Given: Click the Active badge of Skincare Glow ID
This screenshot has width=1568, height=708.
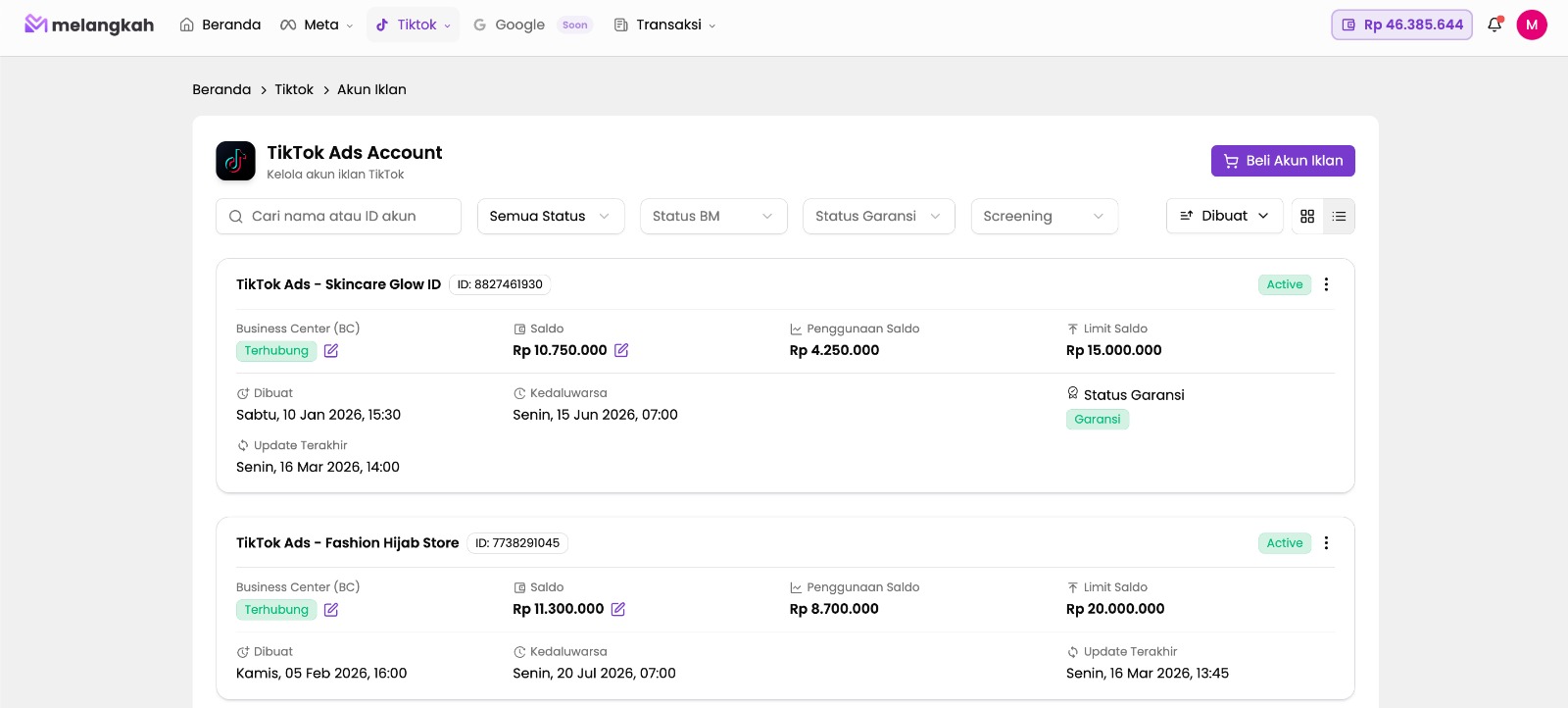Looking at the screenshot, I should click(x=1285, y=284).
